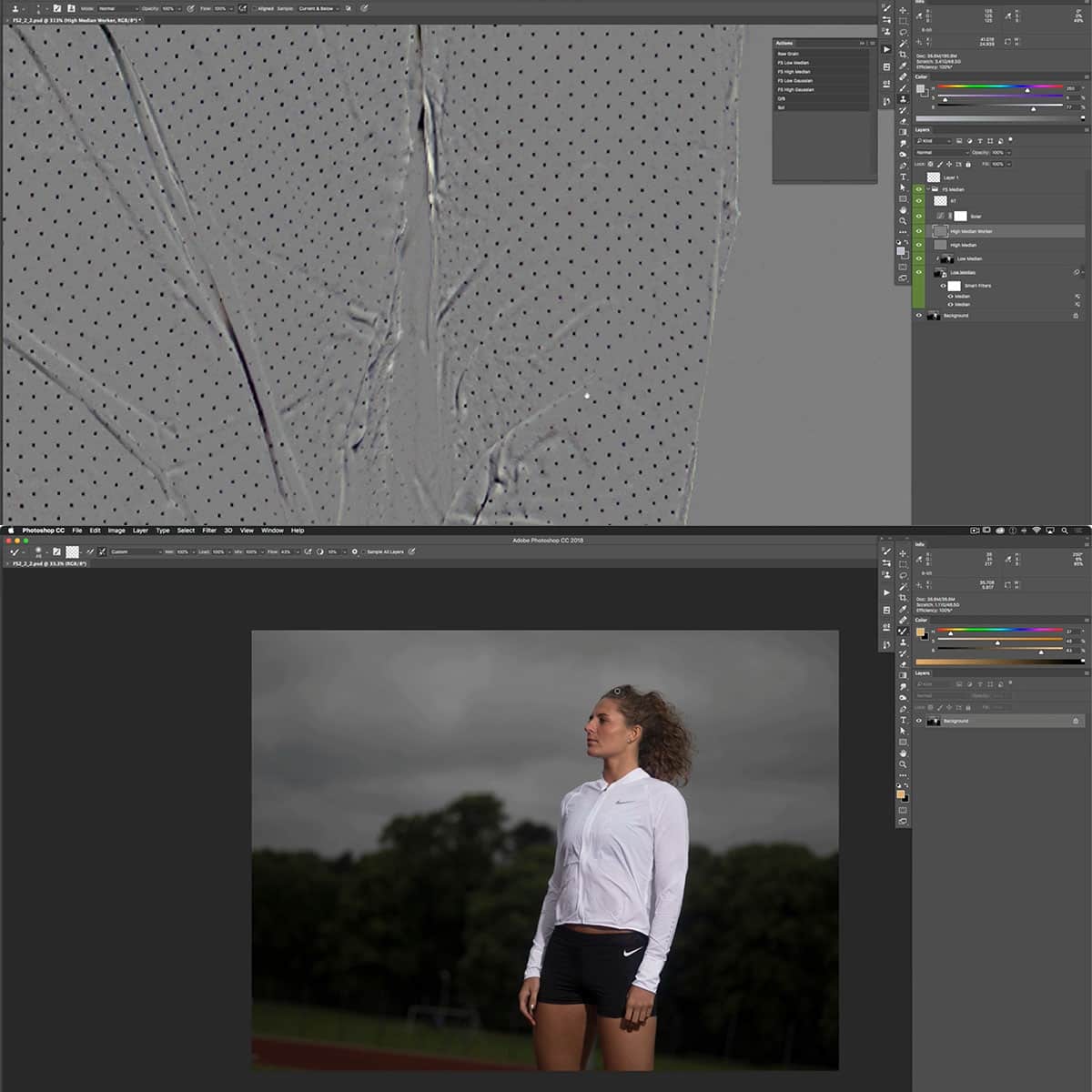
Task: Open the Layer menu
Action: point(140,531)
